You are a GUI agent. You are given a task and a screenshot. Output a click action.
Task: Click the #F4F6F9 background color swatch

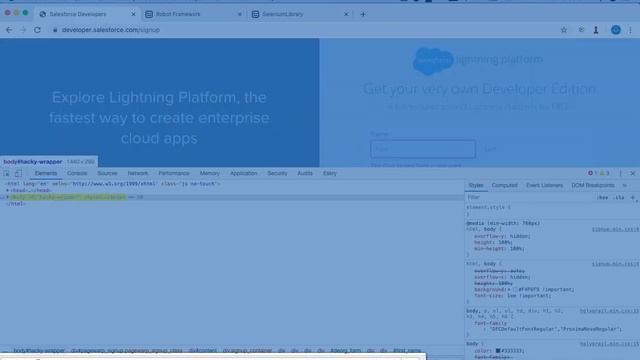click(515, 289)
